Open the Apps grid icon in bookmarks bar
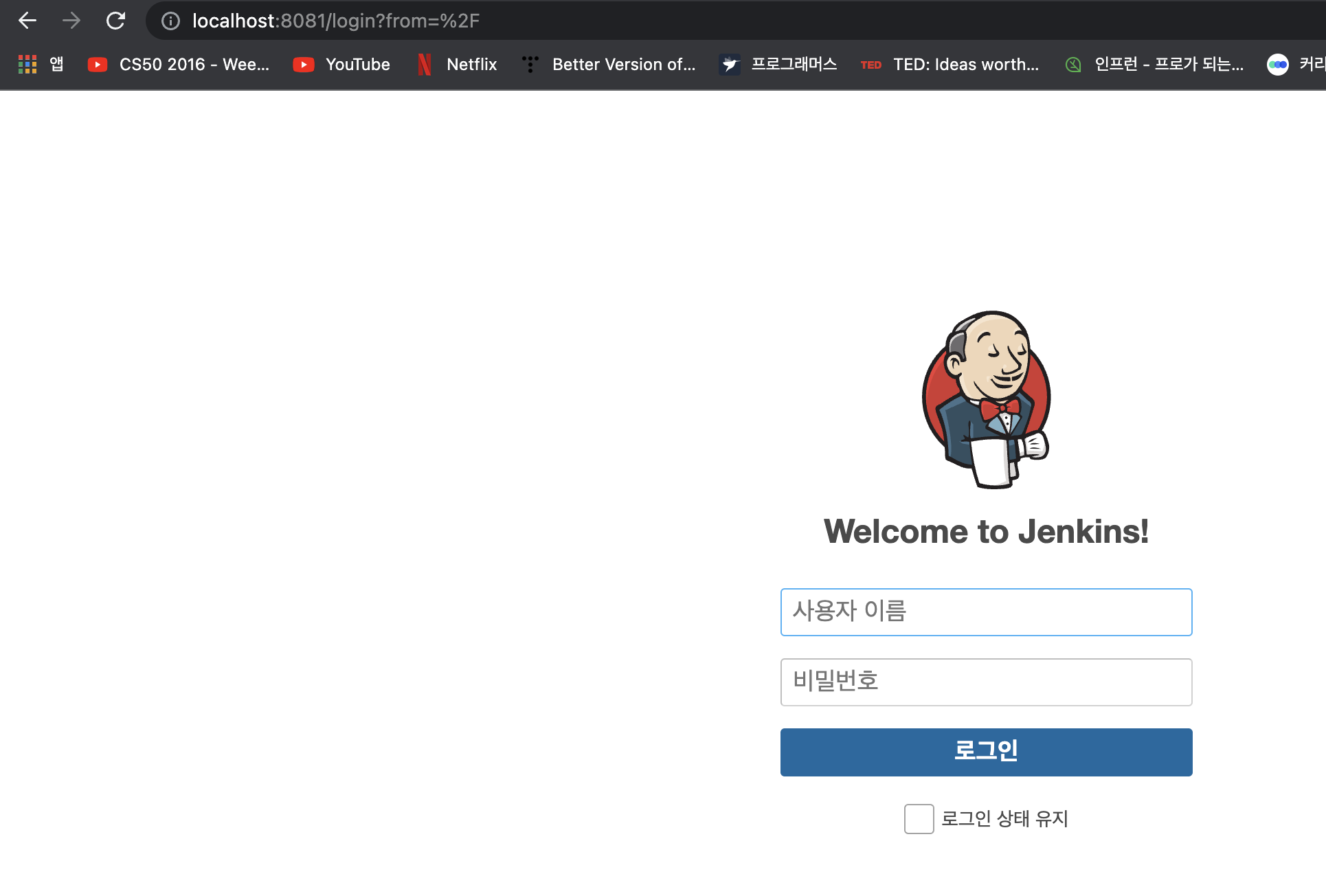This screenshot has width=1326, height=896. coord(27,65)
